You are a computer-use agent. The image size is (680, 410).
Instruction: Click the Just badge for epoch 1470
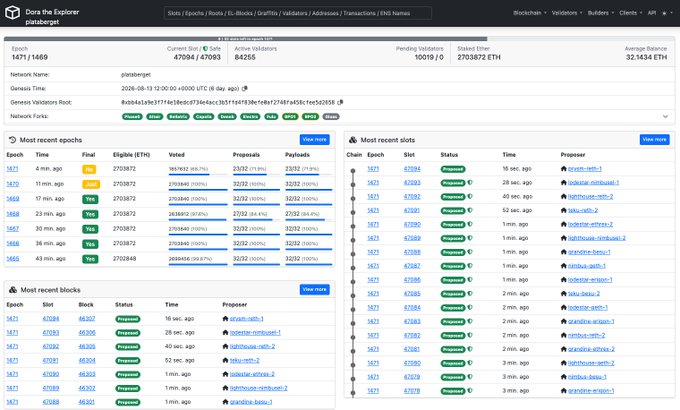(x=91, y=184)
